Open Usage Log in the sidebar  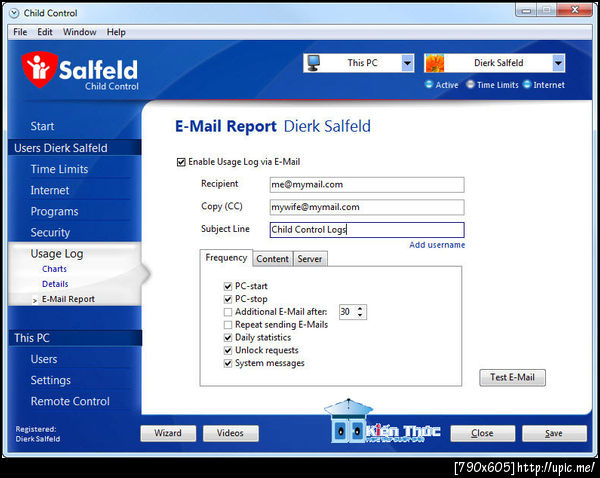[x=57, y=254]
